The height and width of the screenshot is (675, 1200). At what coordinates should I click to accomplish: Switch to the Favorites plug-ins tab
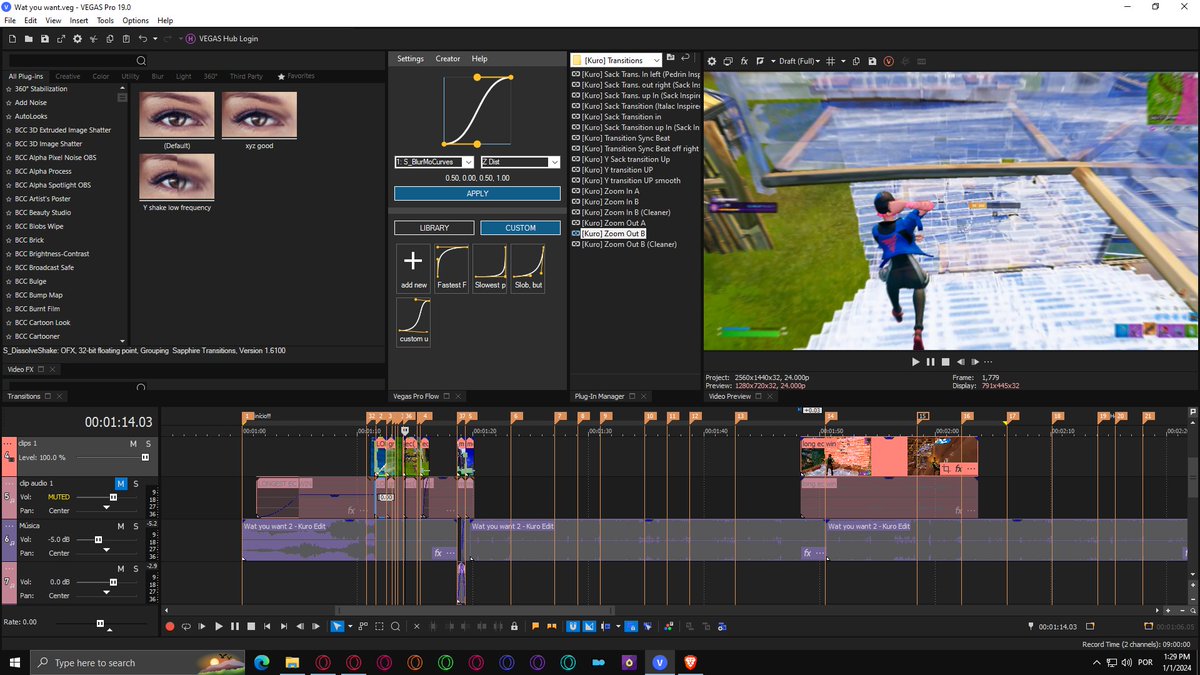pos(296,76)
